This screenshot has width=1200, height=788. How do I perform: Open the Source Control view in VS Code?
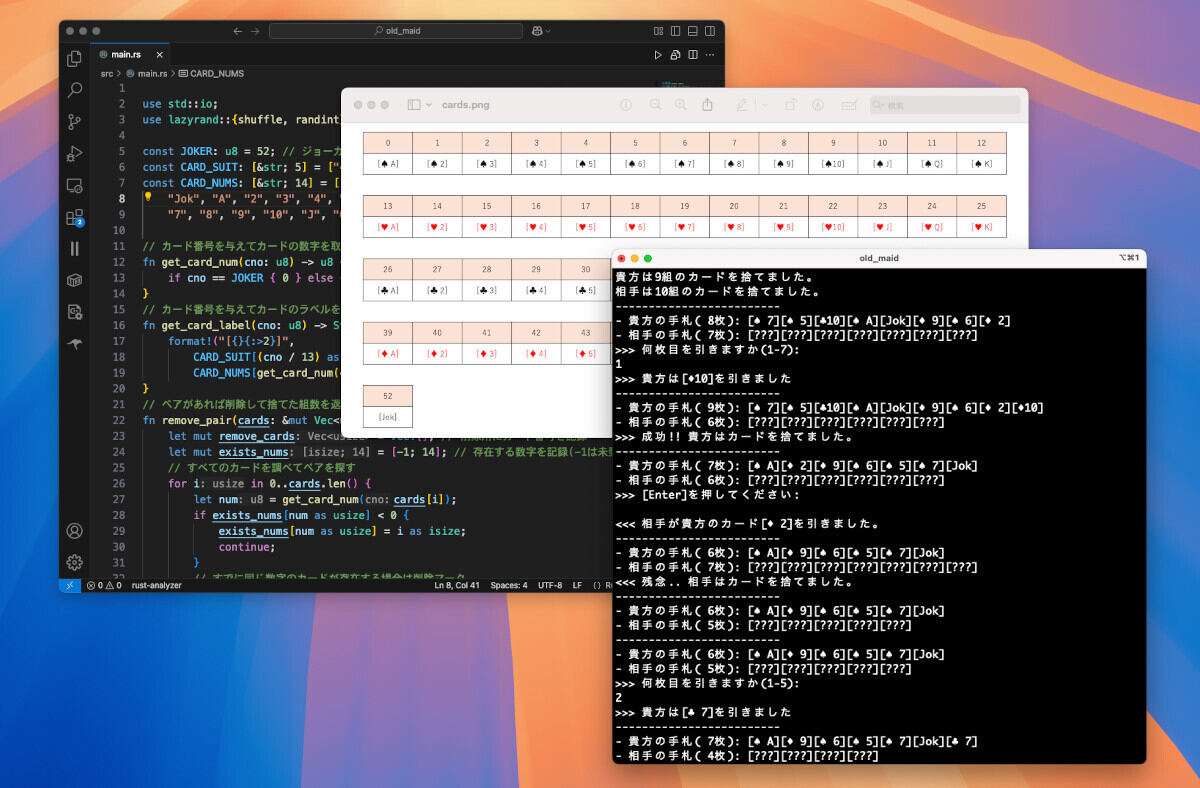pyautogui.click(x=75, y=121)
